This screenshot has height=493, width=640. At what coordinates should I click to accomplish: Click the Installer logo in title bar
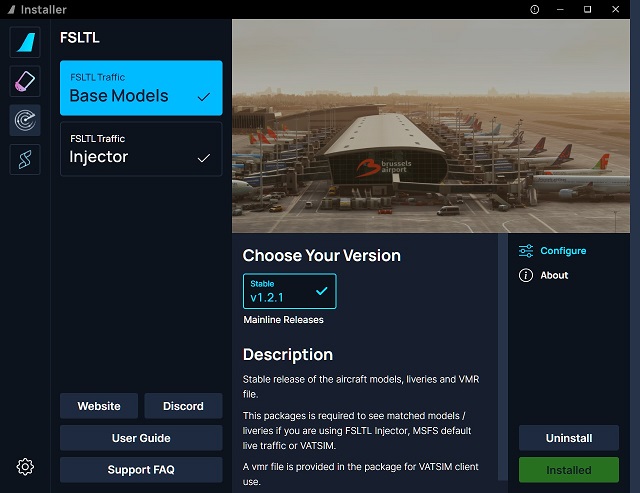point(11,9)
